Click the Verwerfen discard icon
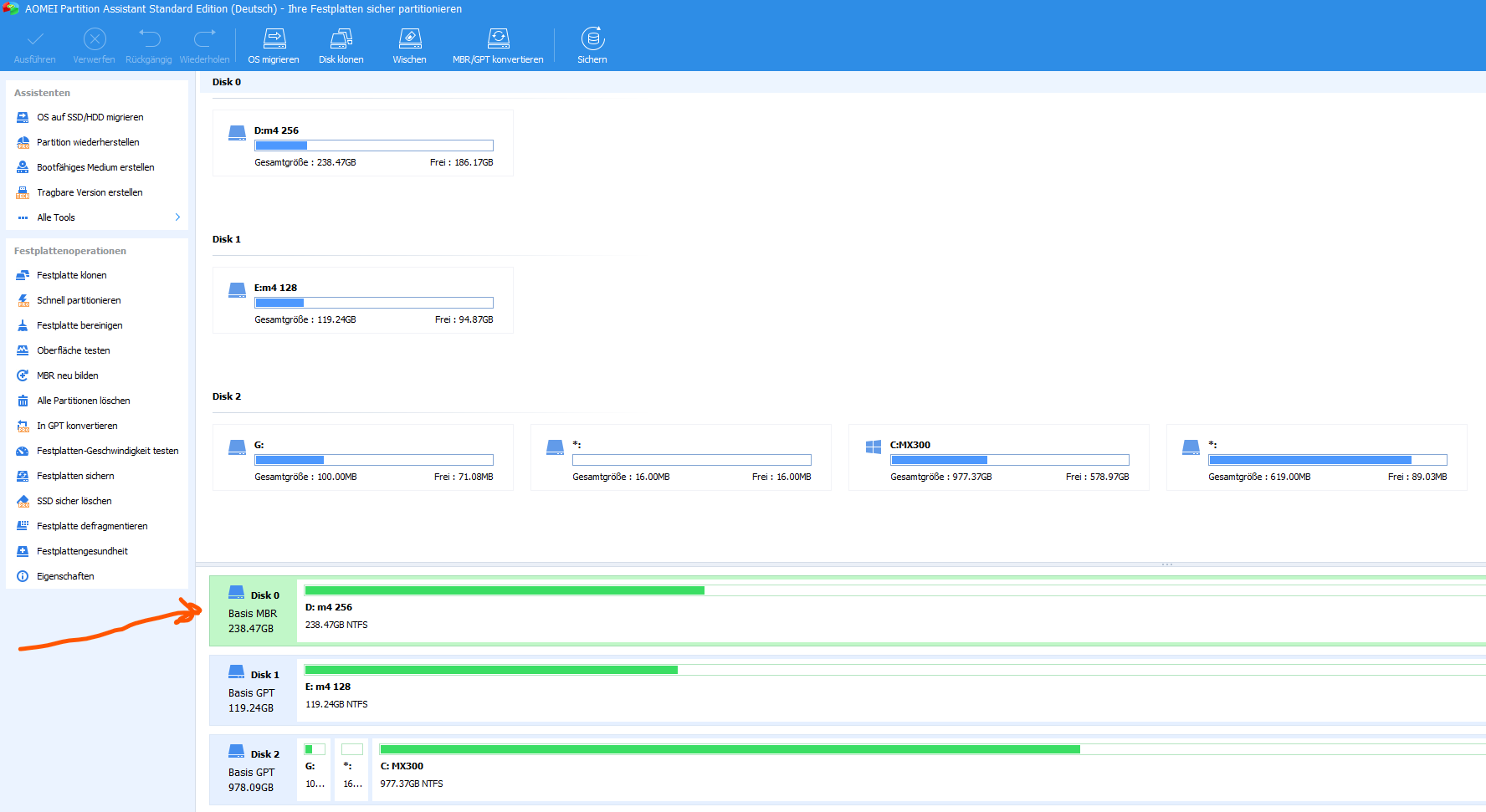Image resolution: width=1486 pixels, height=812 pixels. (95, 38)
